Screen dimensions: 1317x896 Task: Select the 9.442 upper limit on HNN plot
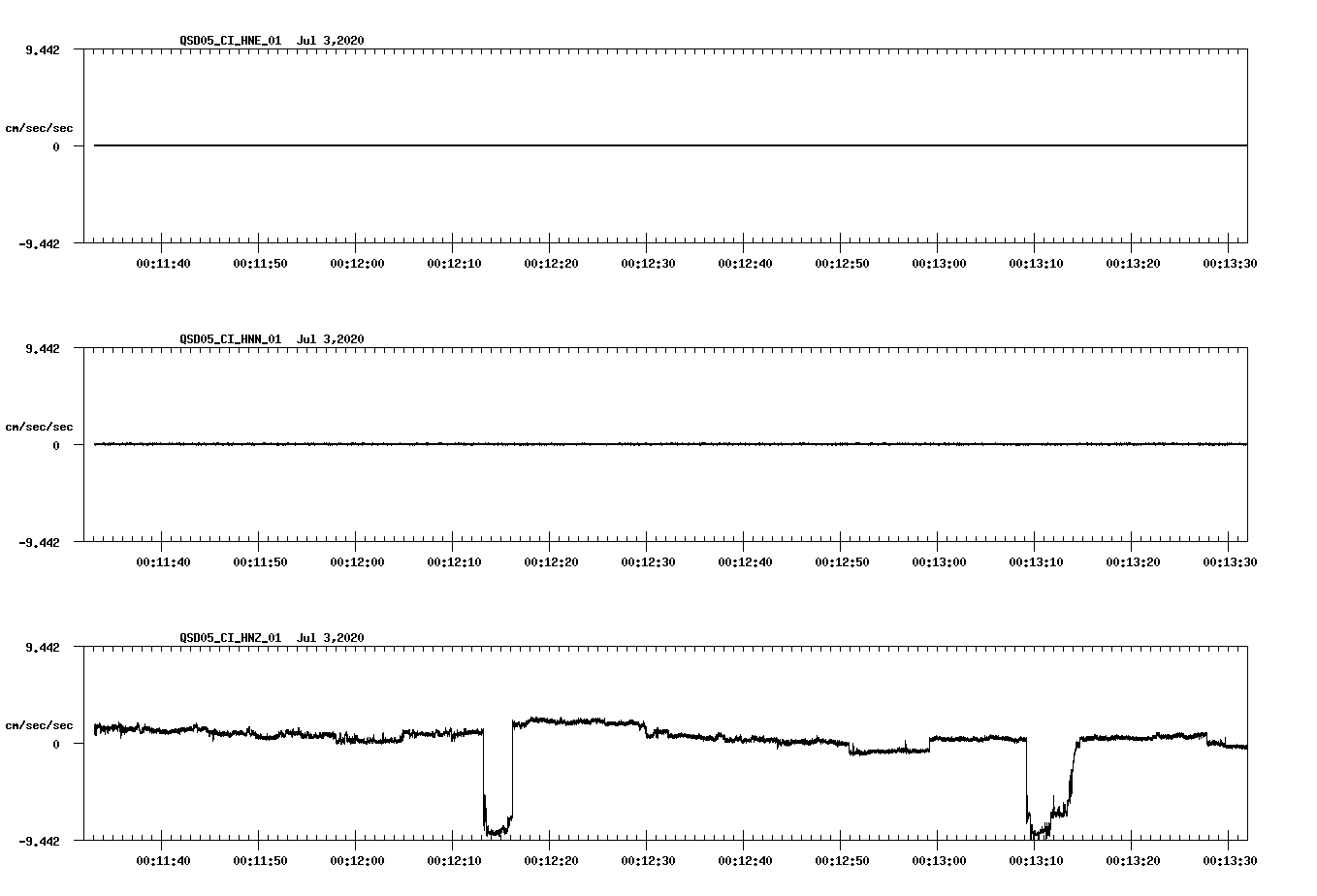(43, 348)
